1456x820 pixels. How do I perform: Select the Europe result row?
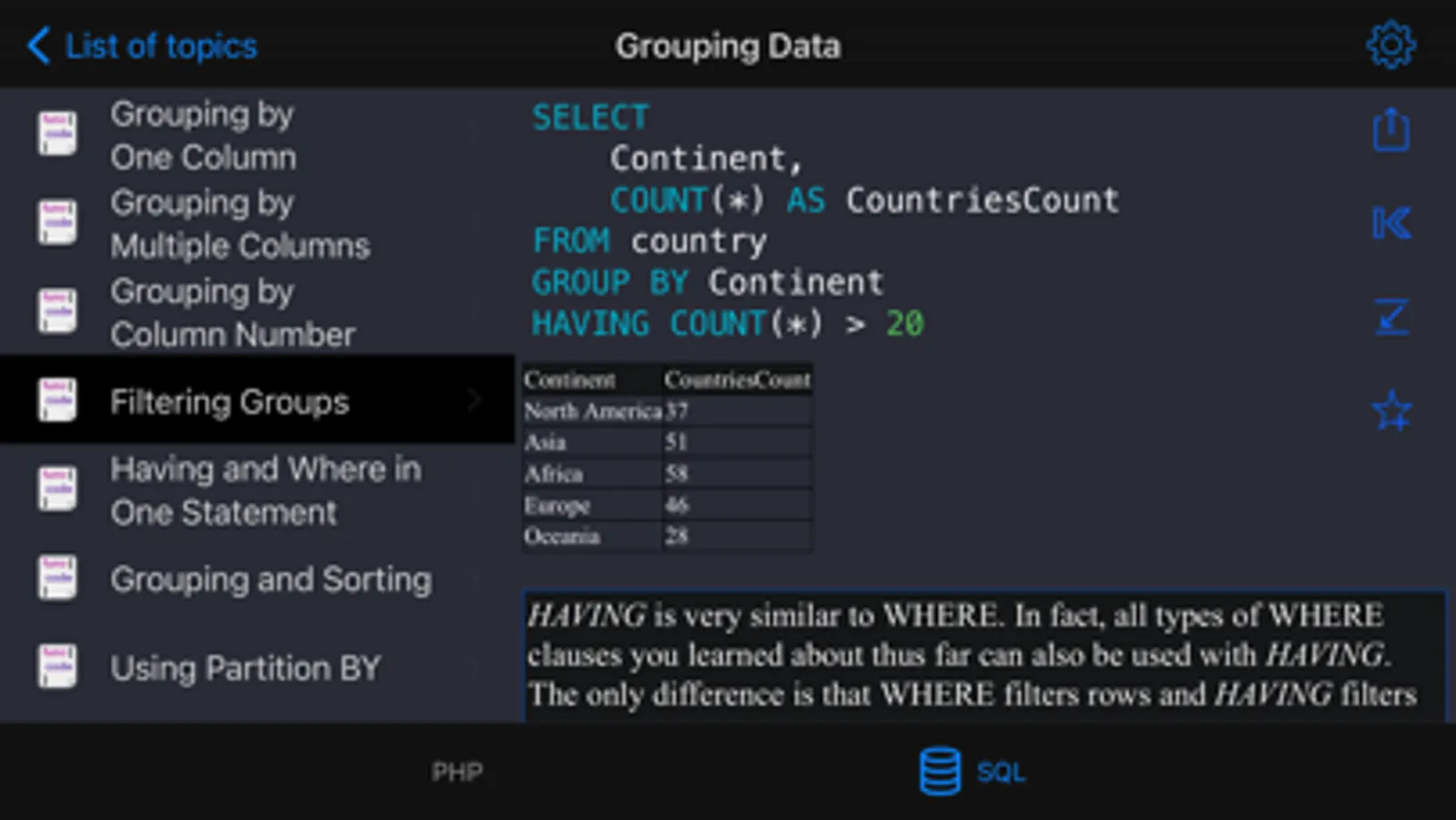tap(667, 505)
